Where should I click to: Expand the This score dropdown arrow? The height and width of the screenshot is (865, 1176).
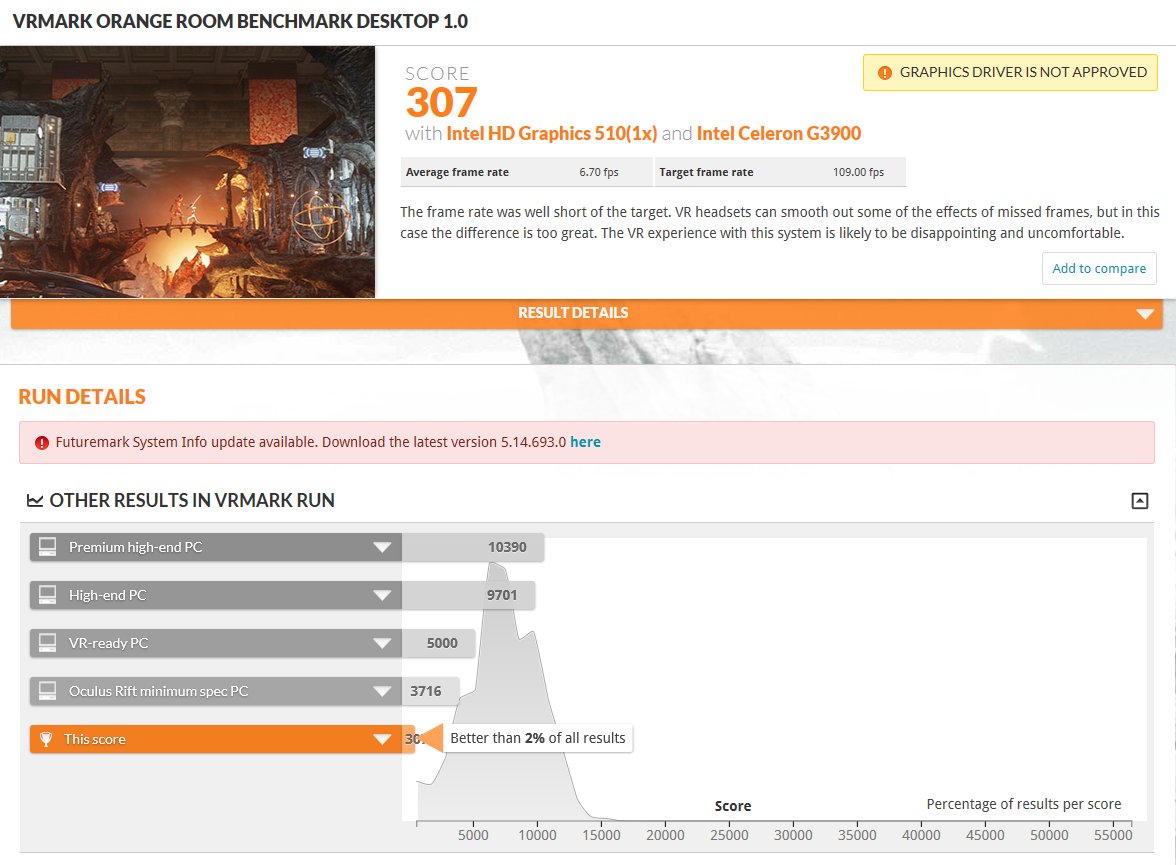pyautogui.click(x=382, y=739)
